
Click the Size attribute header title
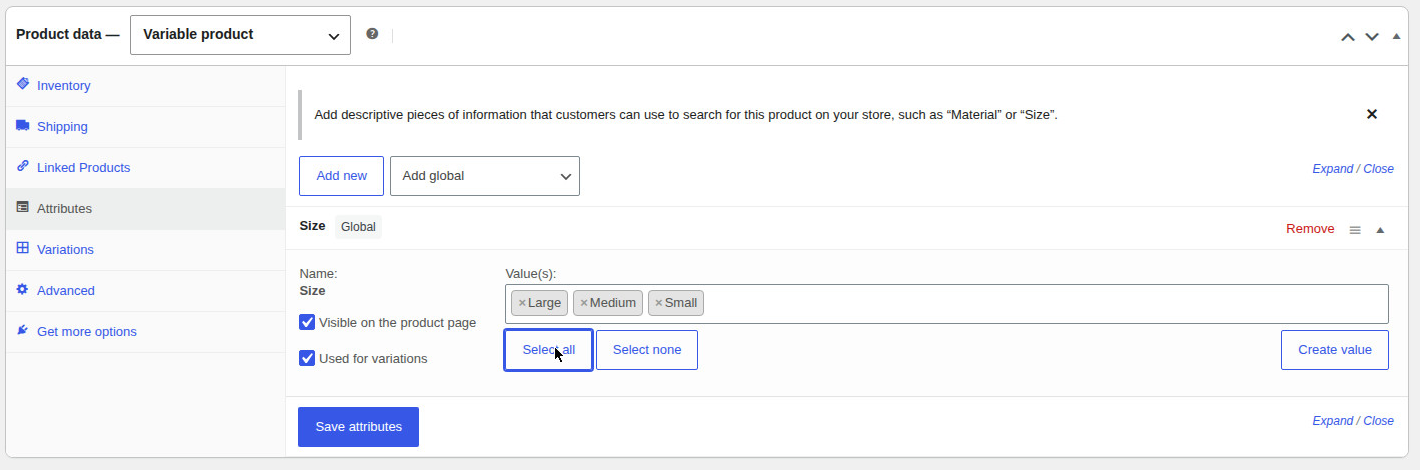click(x=312, y=226)
